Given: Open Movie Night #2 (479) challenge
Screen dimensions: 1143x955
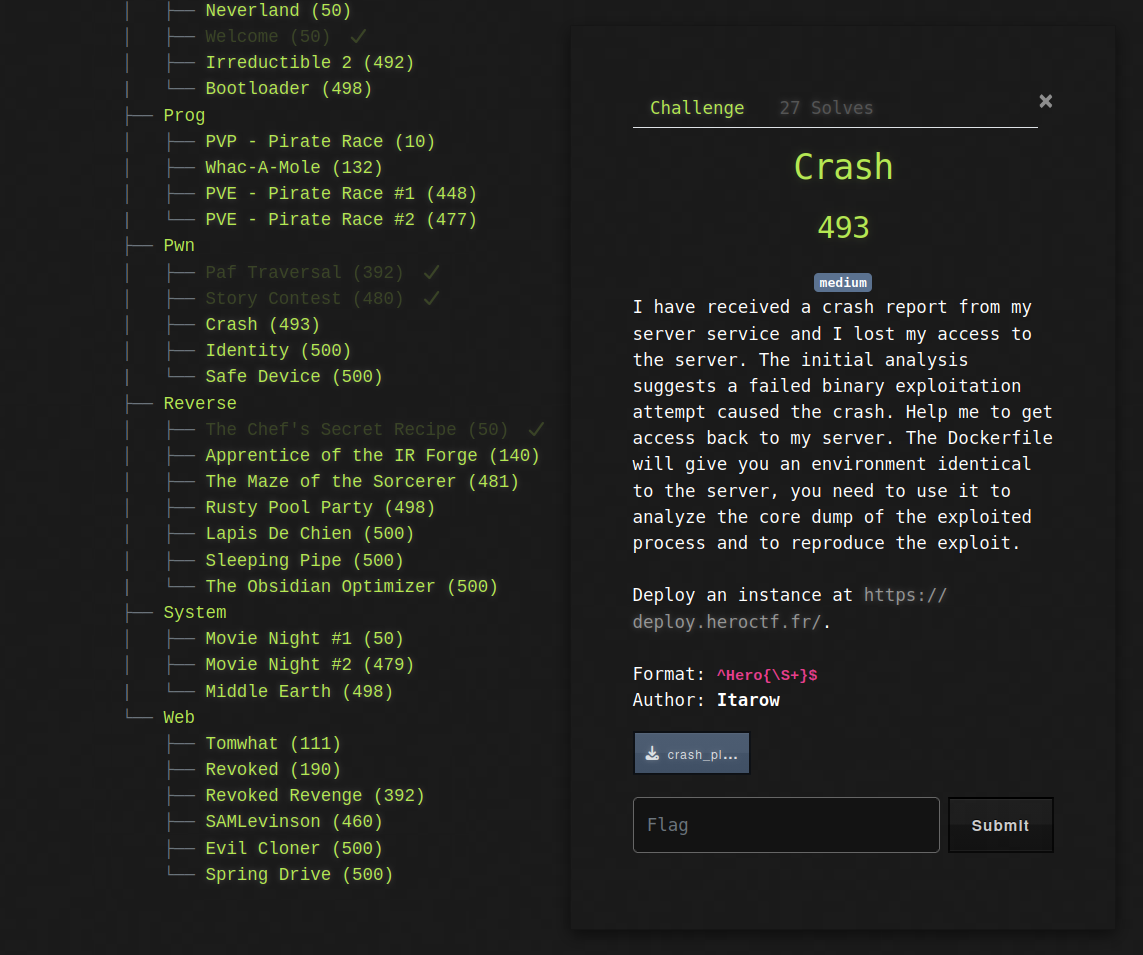Looking at the screenshot, I should [309, 665].
